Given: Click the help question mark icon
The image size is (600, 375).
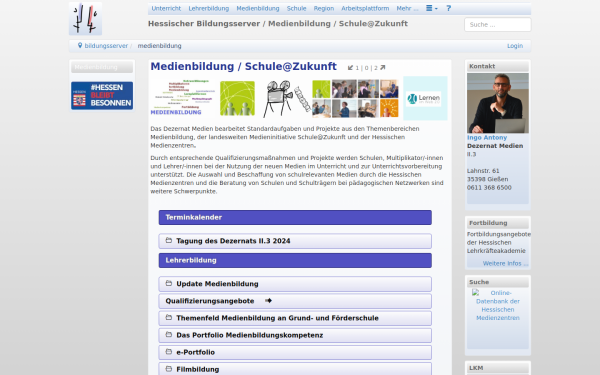Looking at the screenshot, I should tap(448, 8).
